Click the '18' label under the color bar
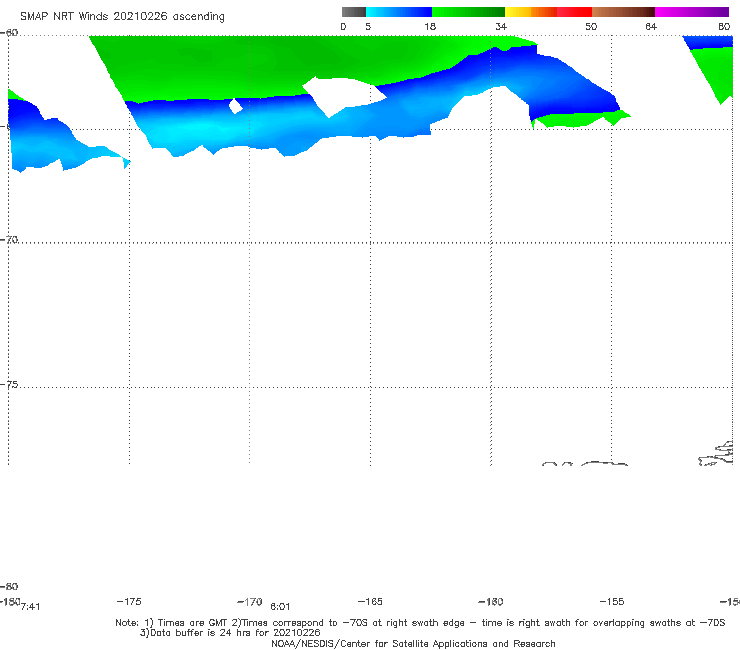Image resolution: width=740 pixels, height=650 pixels. pos(430,27)
